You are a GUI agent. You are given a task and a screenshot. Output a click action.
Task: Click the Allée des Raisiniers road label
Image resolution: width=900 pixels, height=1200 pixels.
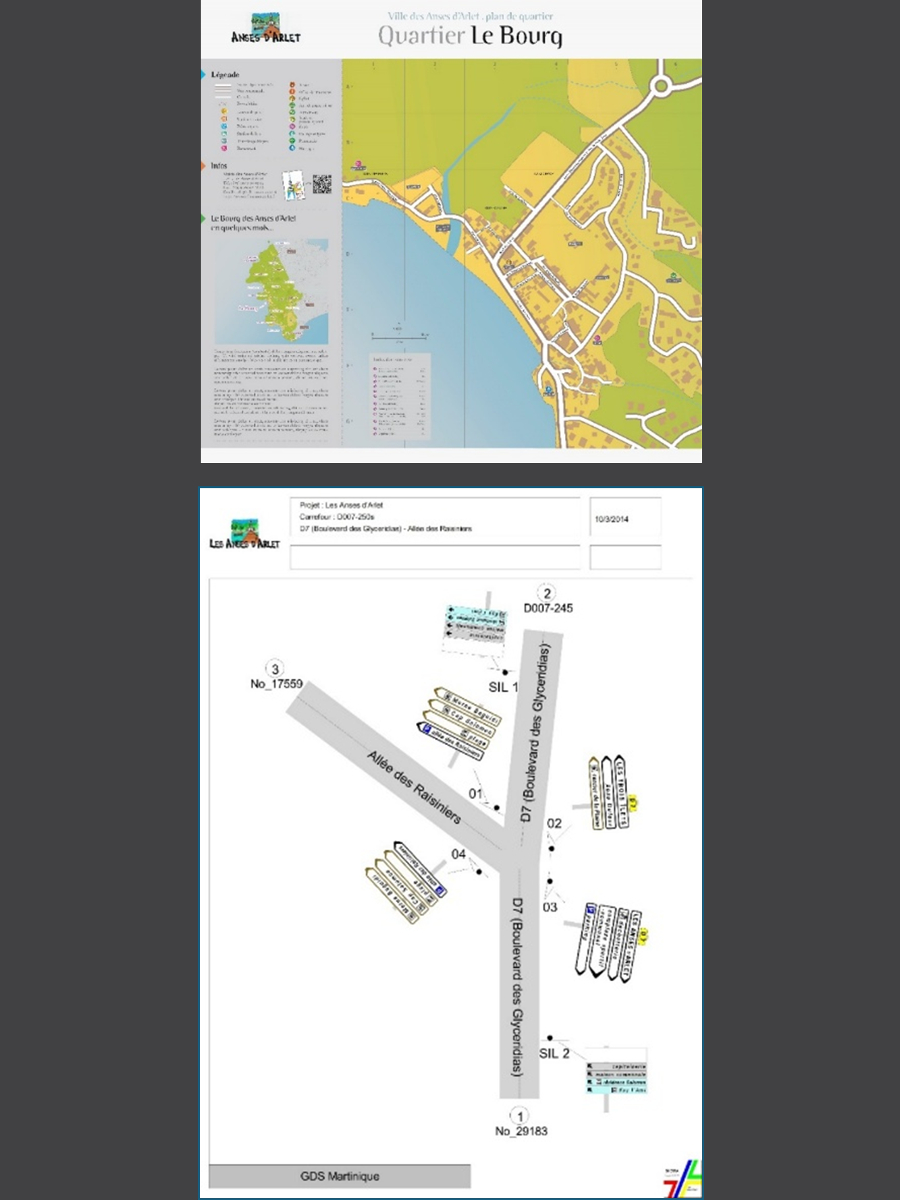click(413, 787)
